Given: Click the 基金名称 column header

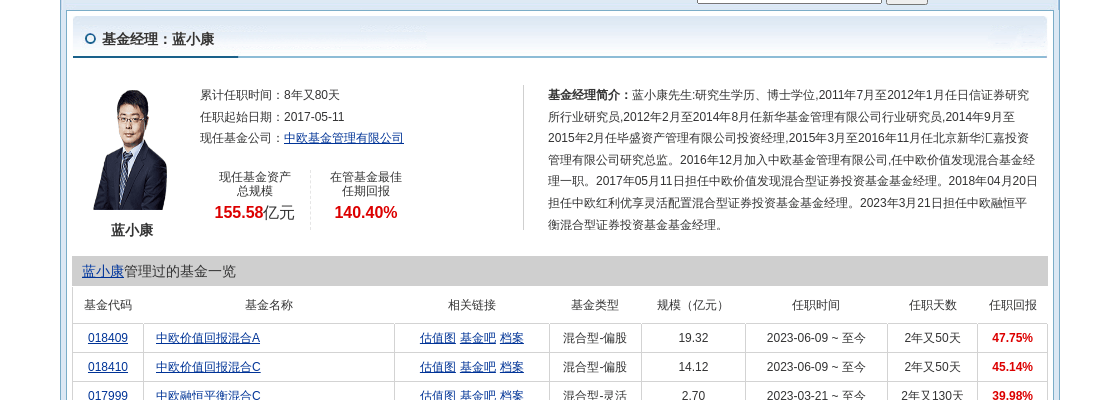Looking at the screenshot, I should (x=269, y=305).
